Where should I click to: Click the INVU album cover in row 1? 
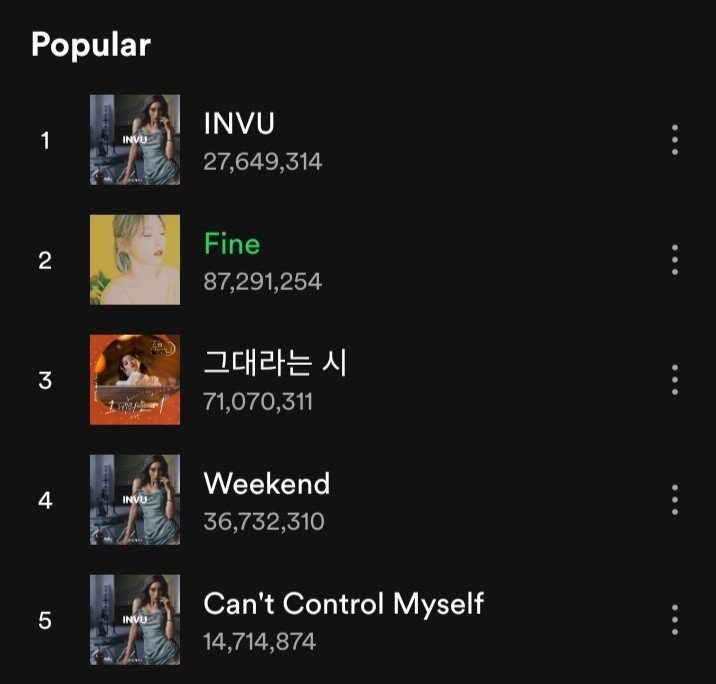[x=135, y=140]
